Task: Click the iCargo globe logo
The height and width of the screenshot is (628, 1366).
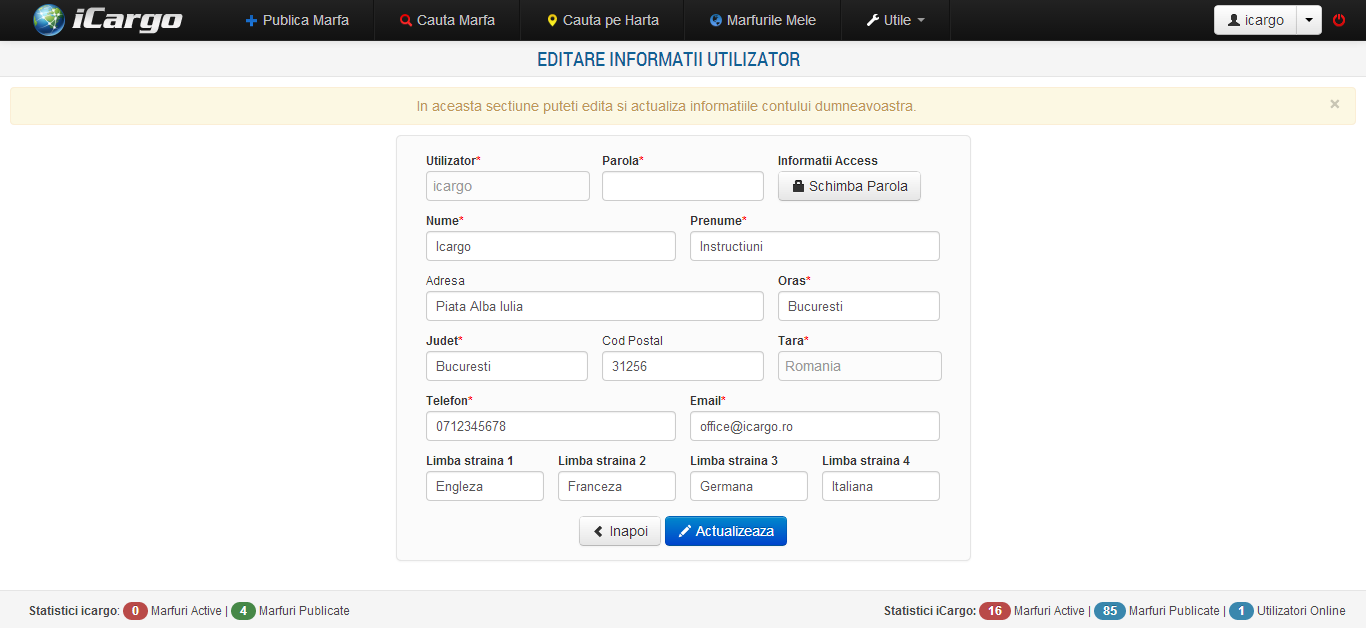Action: (50, 20)
